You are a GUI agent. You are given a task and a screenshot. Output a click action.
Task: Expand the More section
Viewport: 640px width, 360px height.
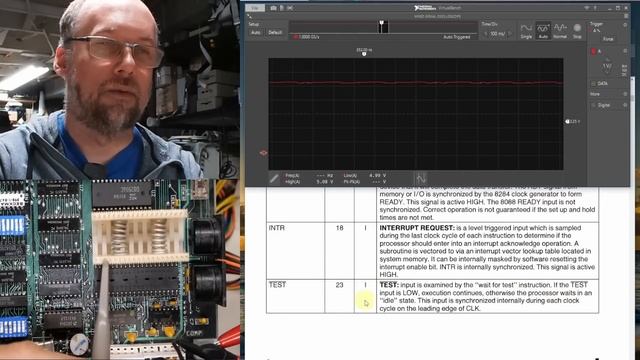[595, 94]
